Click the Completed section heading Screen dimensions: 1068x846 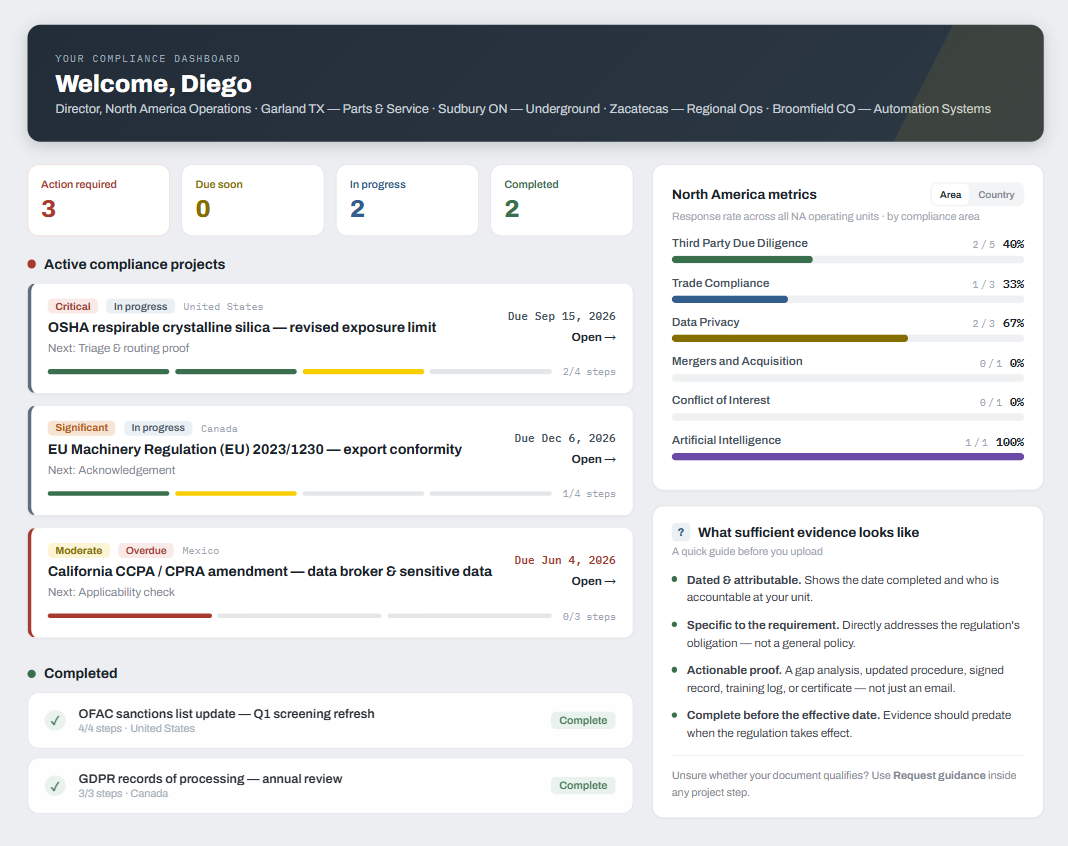(80, 673)
